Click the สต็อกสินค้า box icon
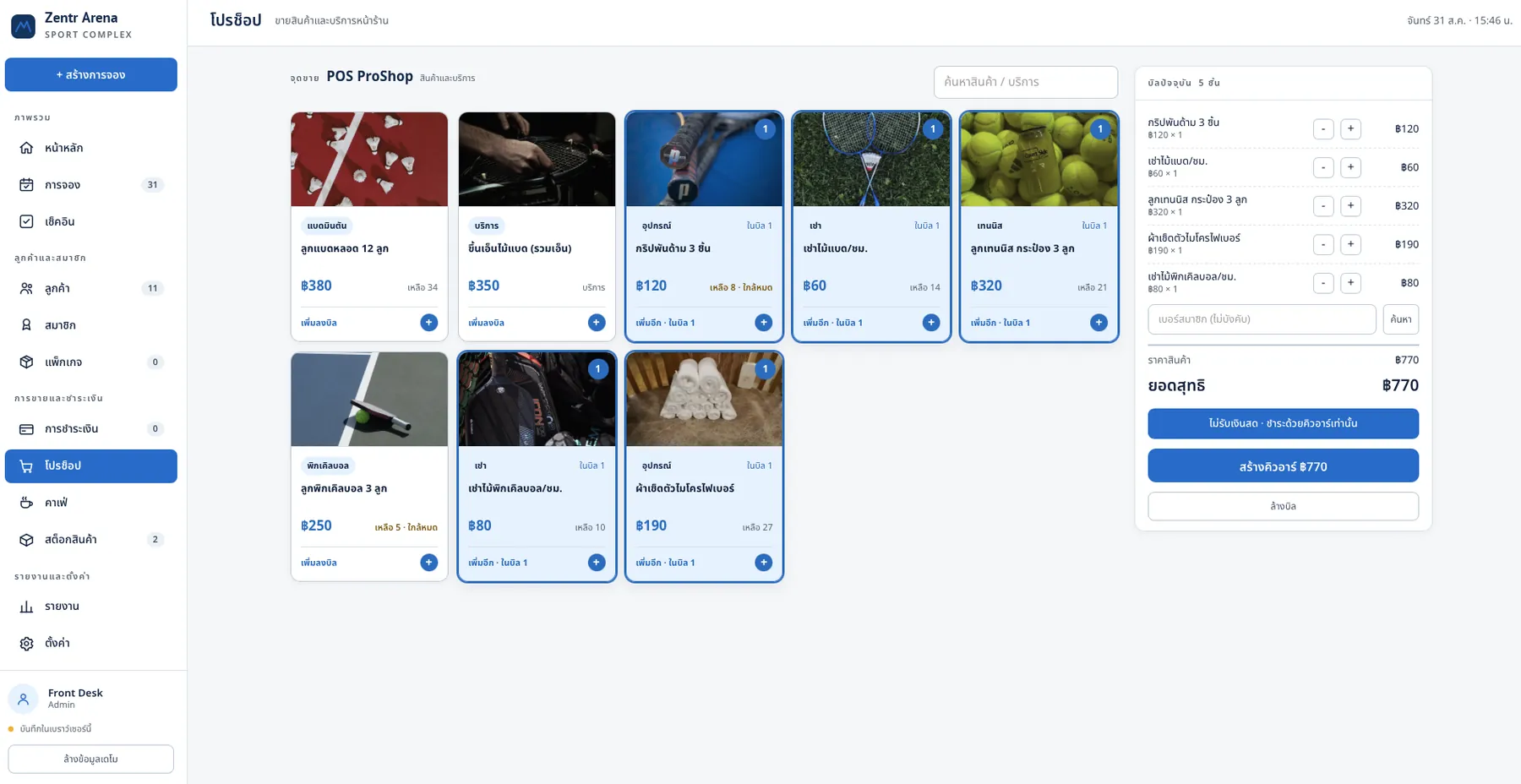Screen dimensions: 1521x784 point(26,540)
